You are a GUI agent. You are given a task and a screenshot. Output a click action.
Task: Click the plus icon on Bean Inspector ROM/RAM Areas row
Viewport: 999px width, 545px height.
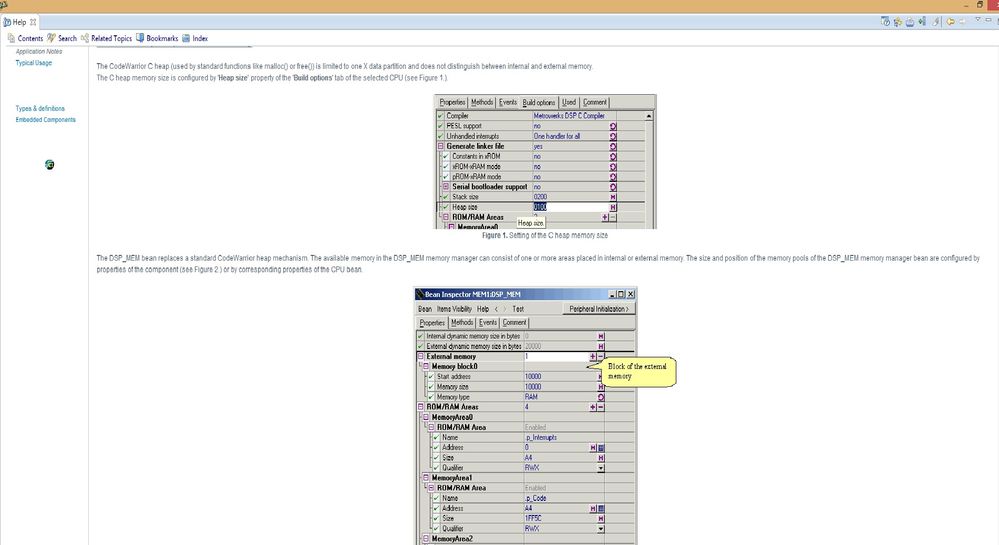(x=593, y=407)
